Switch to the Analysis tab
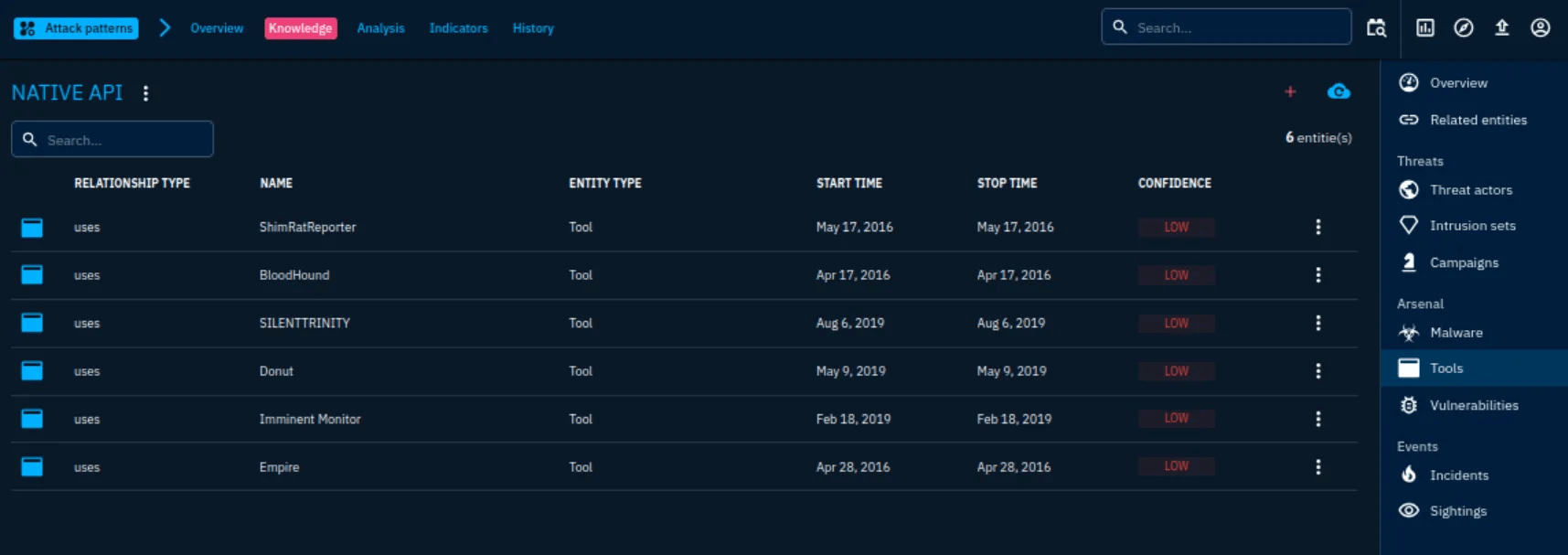This screenshot has width=1568, height=555. click(380, 28)
